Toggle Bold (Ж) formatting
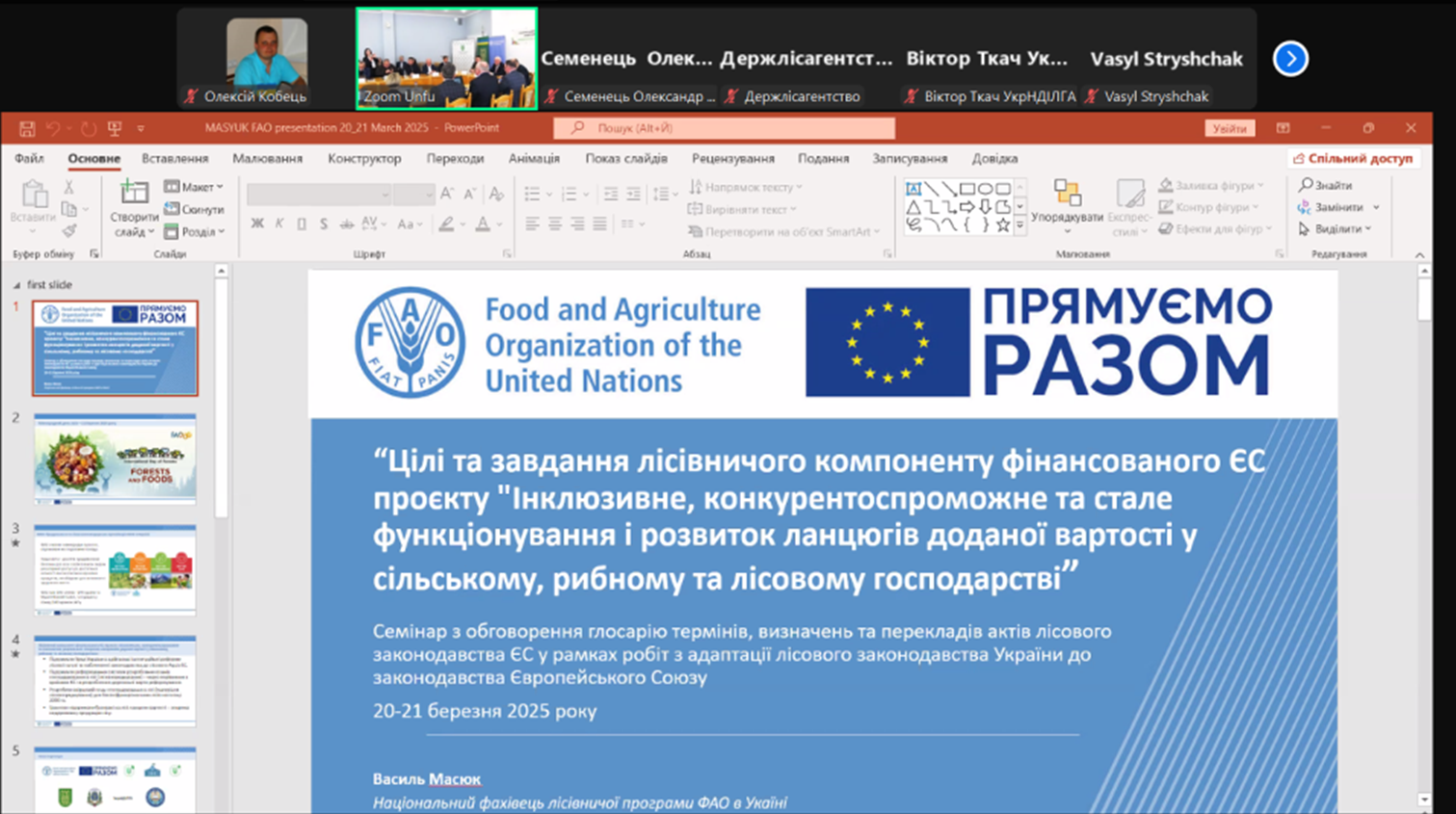This screenshot has width=1456, height=814. coord(257,224)
